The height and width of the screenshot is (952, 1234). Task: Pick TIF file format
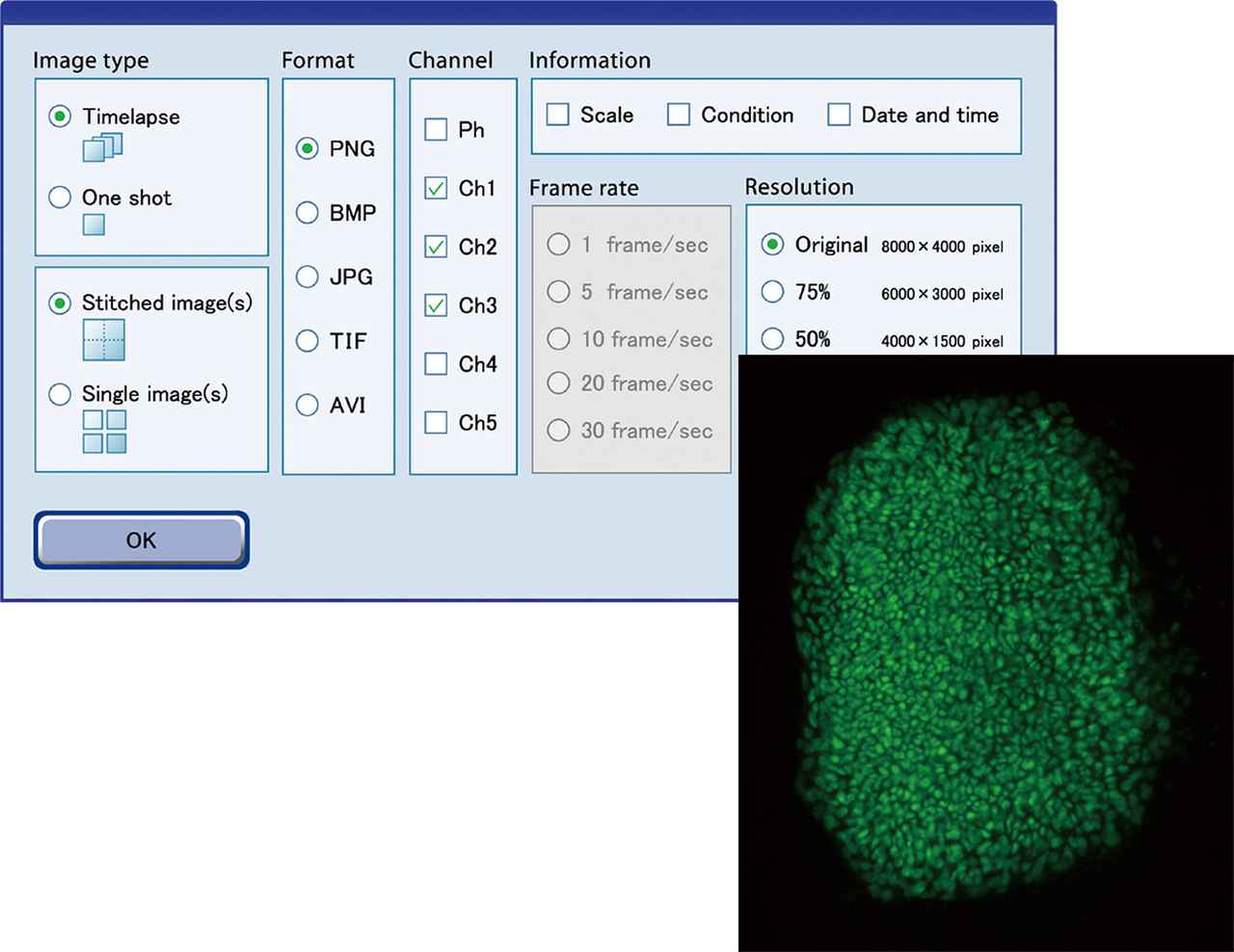click(x=308, y=341)
